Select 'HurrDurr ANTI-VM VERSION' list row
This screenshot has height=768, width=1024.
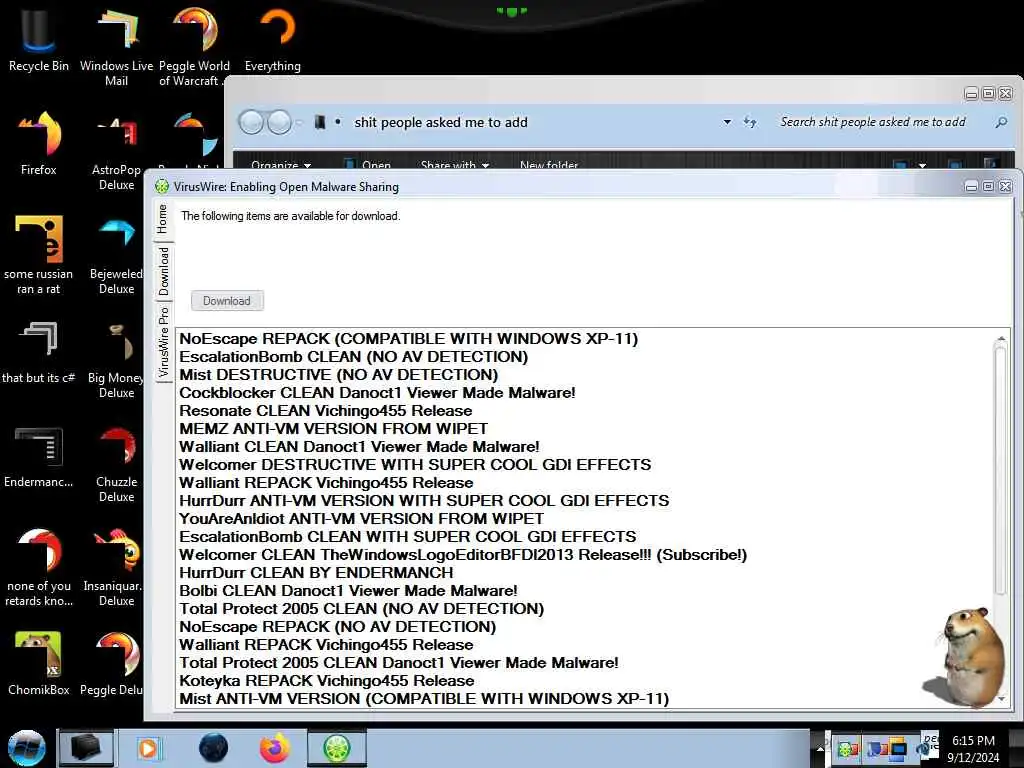[x=424, y=500]
